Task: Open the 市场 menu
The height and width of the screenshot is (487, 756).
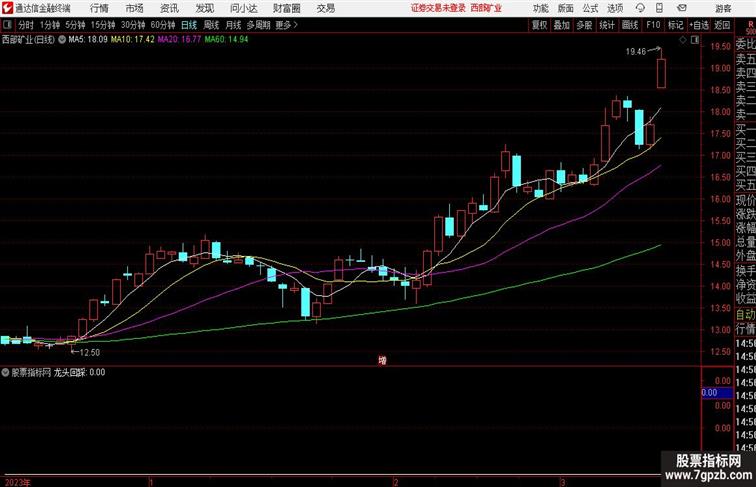Action: pos(134,8)
